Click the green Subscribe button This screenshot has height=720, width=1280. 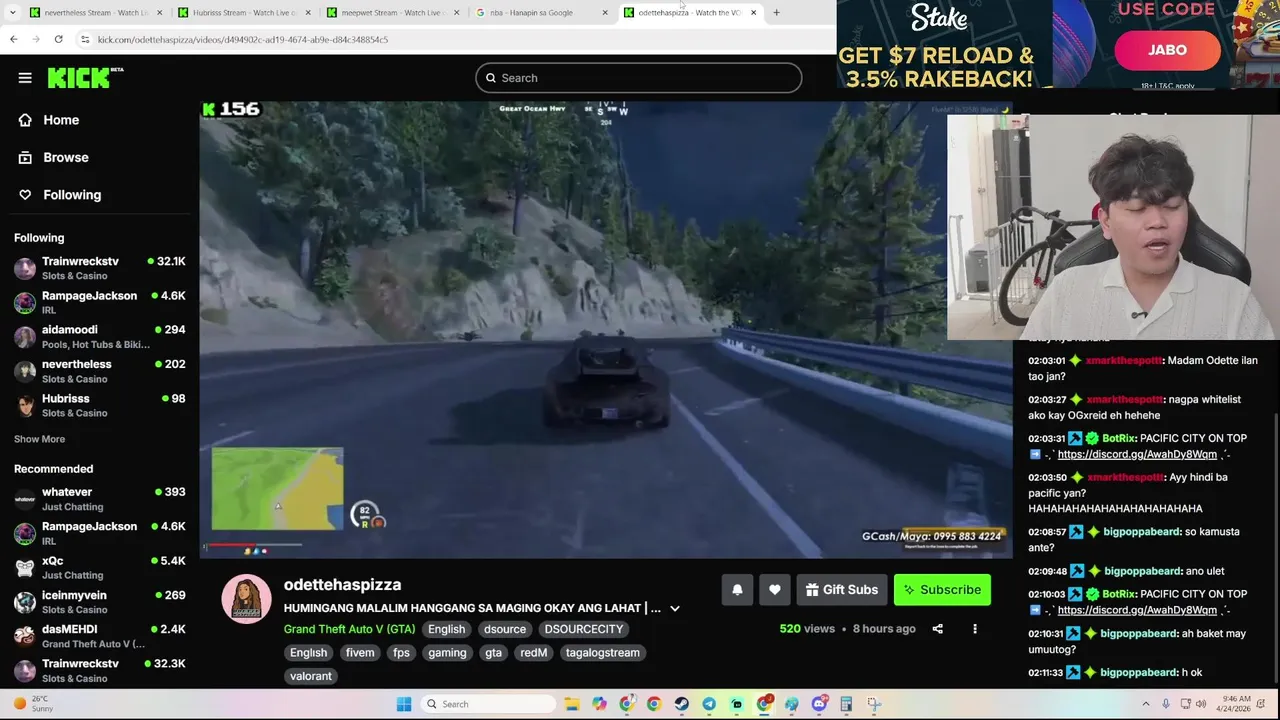[942, 590]
